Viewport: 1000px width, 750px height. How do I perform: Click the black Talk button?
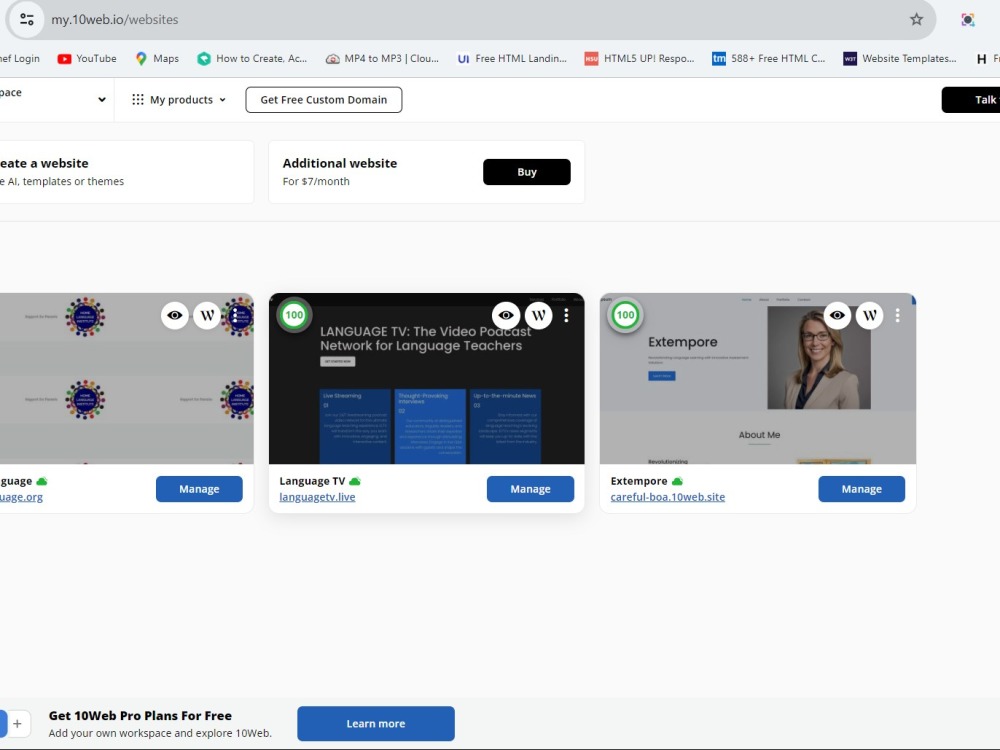[971, 99]
